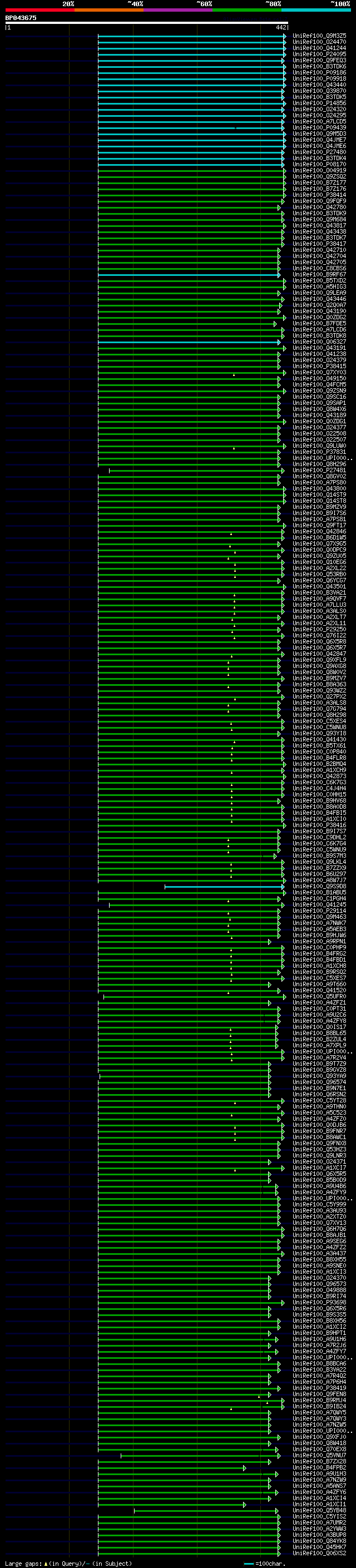
Task: Click the short cyan alignment bar for Q9S9D8
Action: click(x=224, y=887)
